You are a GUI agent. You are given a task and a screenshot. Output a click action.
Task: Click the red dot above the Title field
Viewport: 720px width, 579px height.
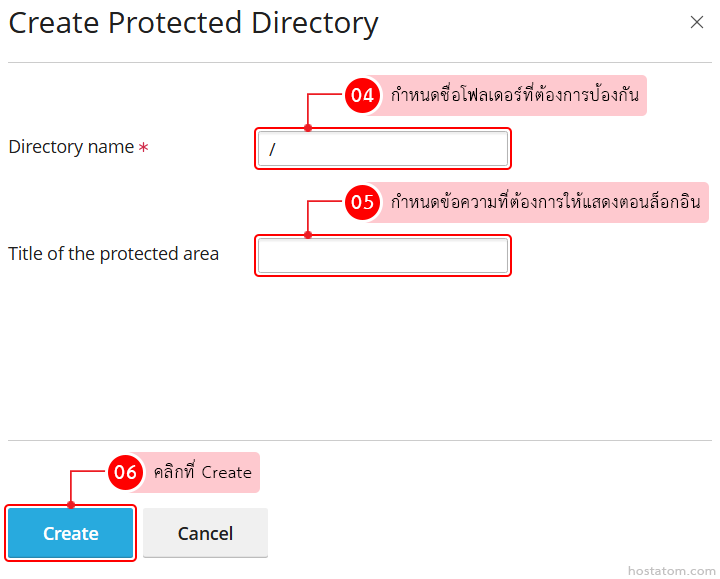[308, 235]
